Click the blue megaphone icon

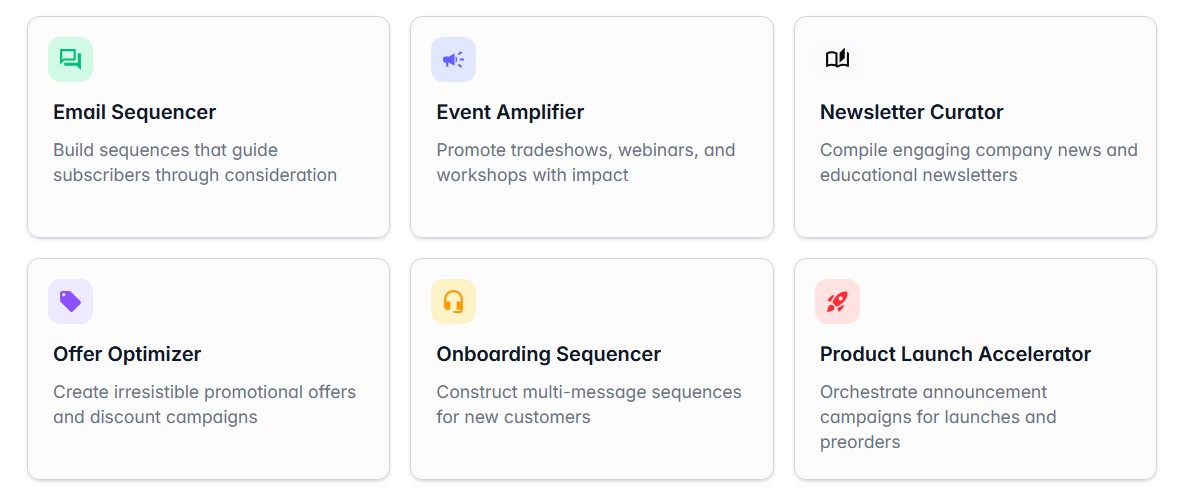click(x=453, y=59)
